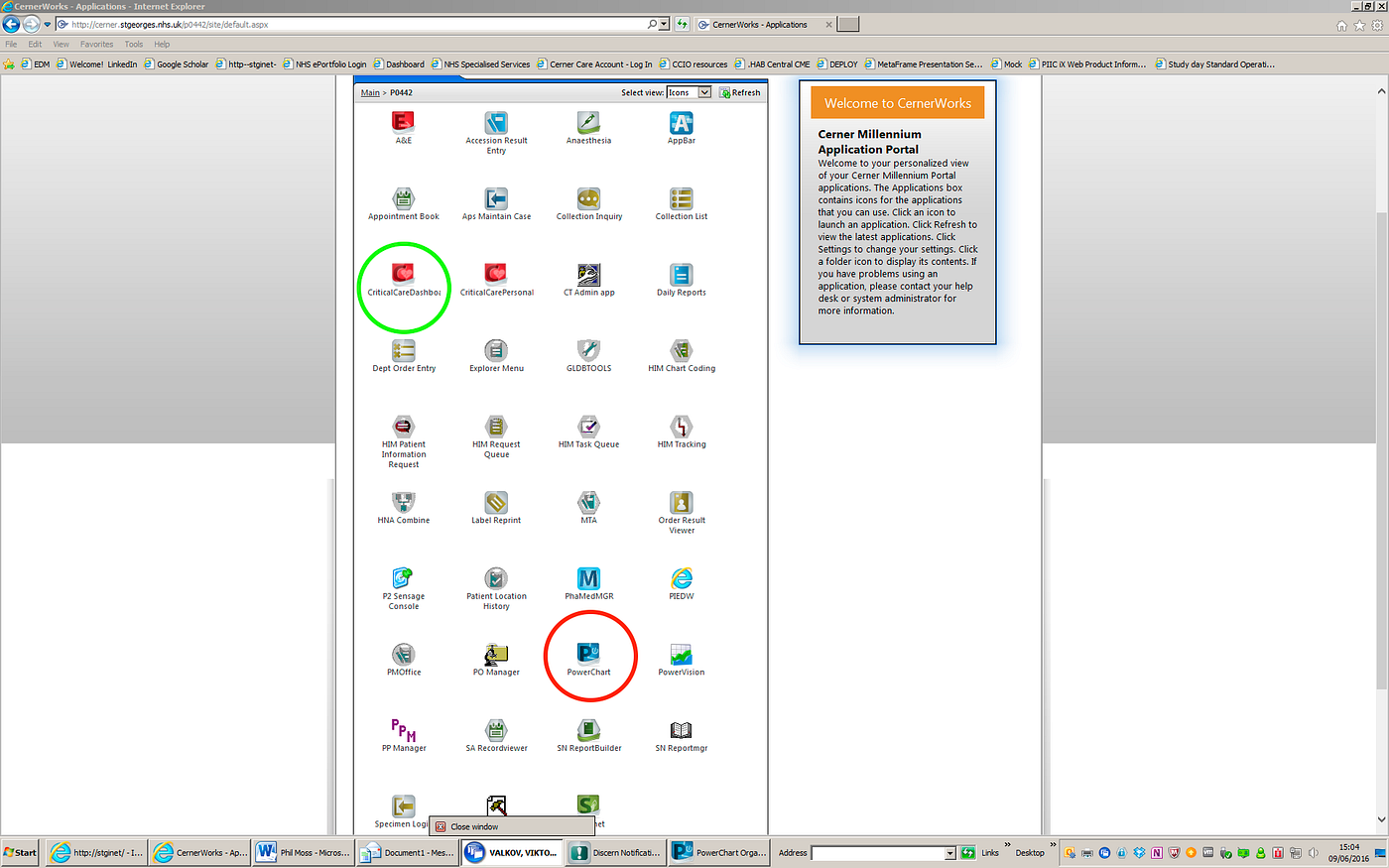Image resolution: width=1389 pixels, height=868 pixels.
Task: Launch GLDBTOOLS application
Action: 588,350
